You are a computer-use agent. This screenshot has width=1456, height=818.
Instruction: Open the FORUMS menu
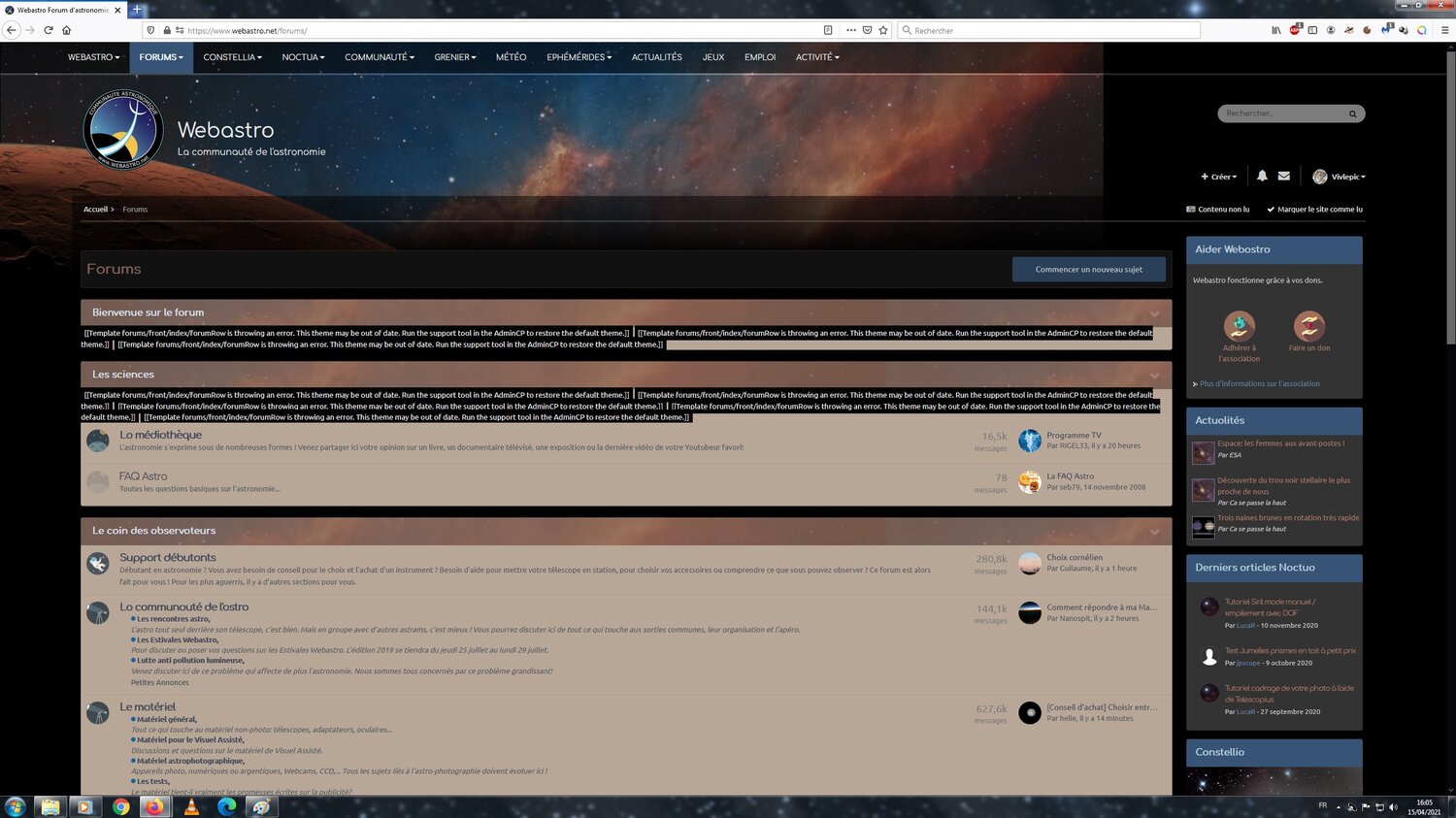coord(161,57)
